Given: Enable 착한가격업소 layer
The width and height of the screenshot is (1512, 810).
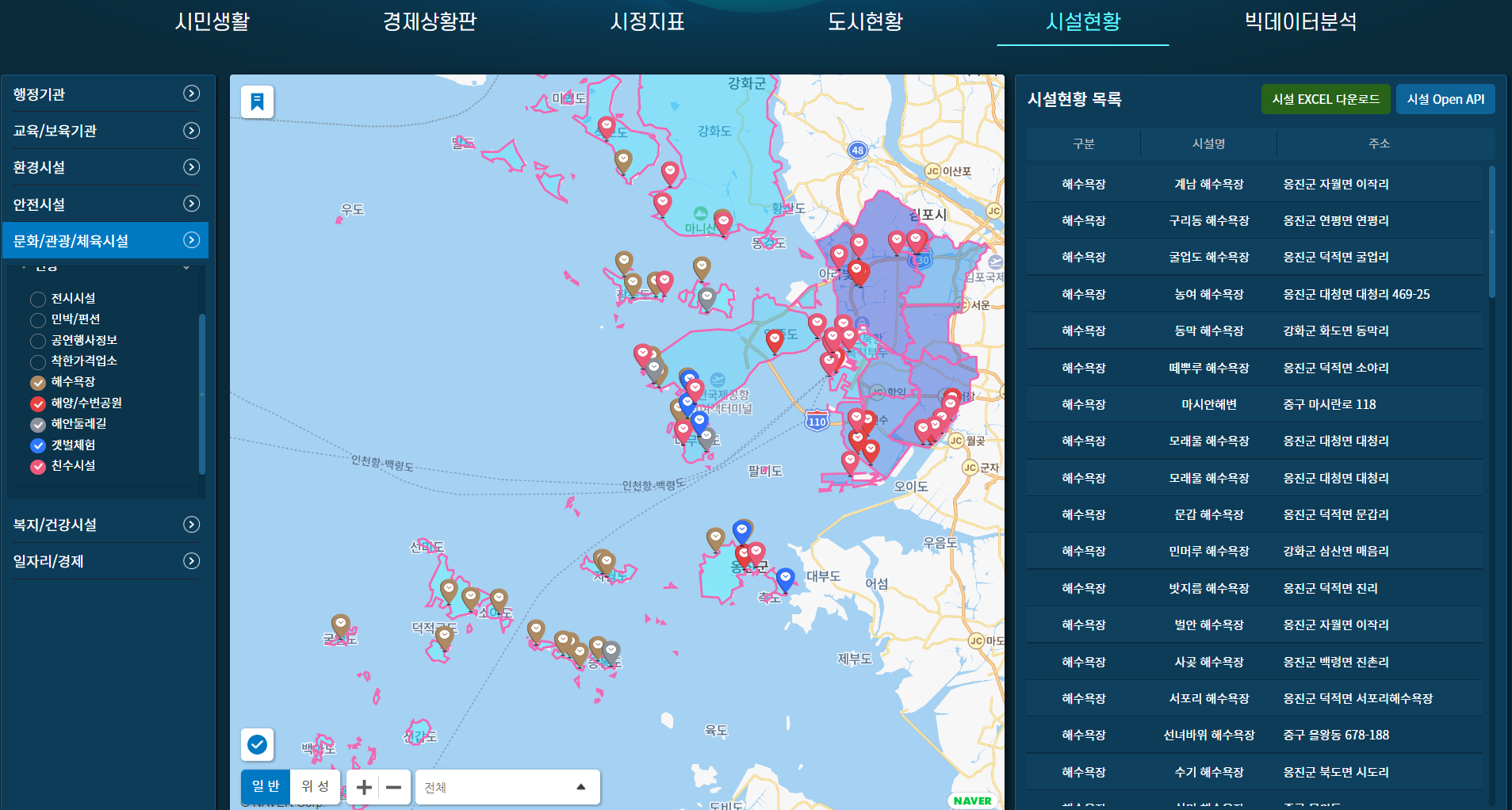Looking at the screenshot, I should pos(37,361).
